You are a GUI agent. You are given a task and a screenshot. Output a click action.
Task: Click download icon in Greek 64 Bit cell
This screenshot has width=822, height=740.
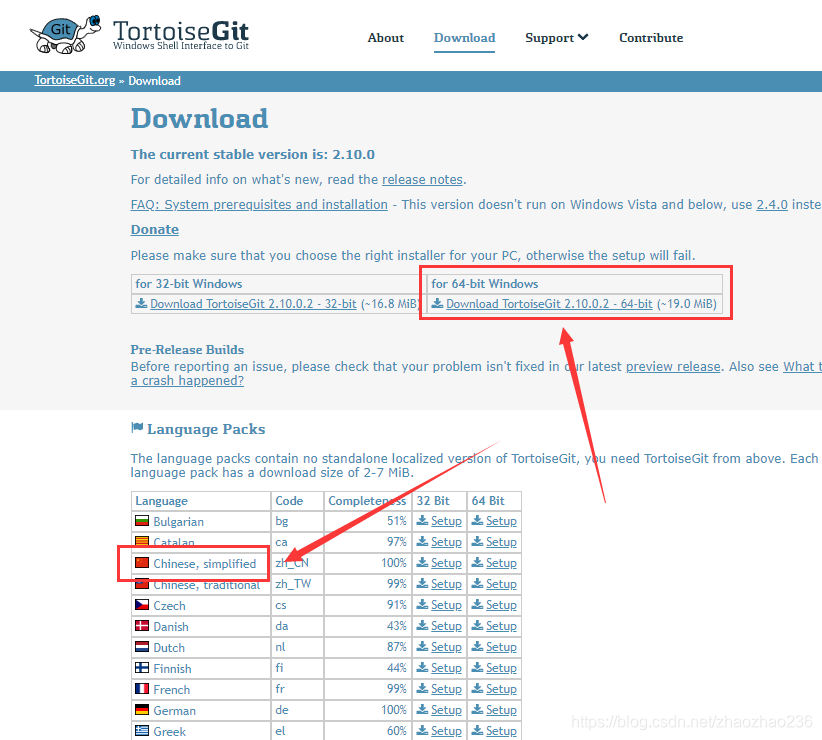[x=478, y=730]
